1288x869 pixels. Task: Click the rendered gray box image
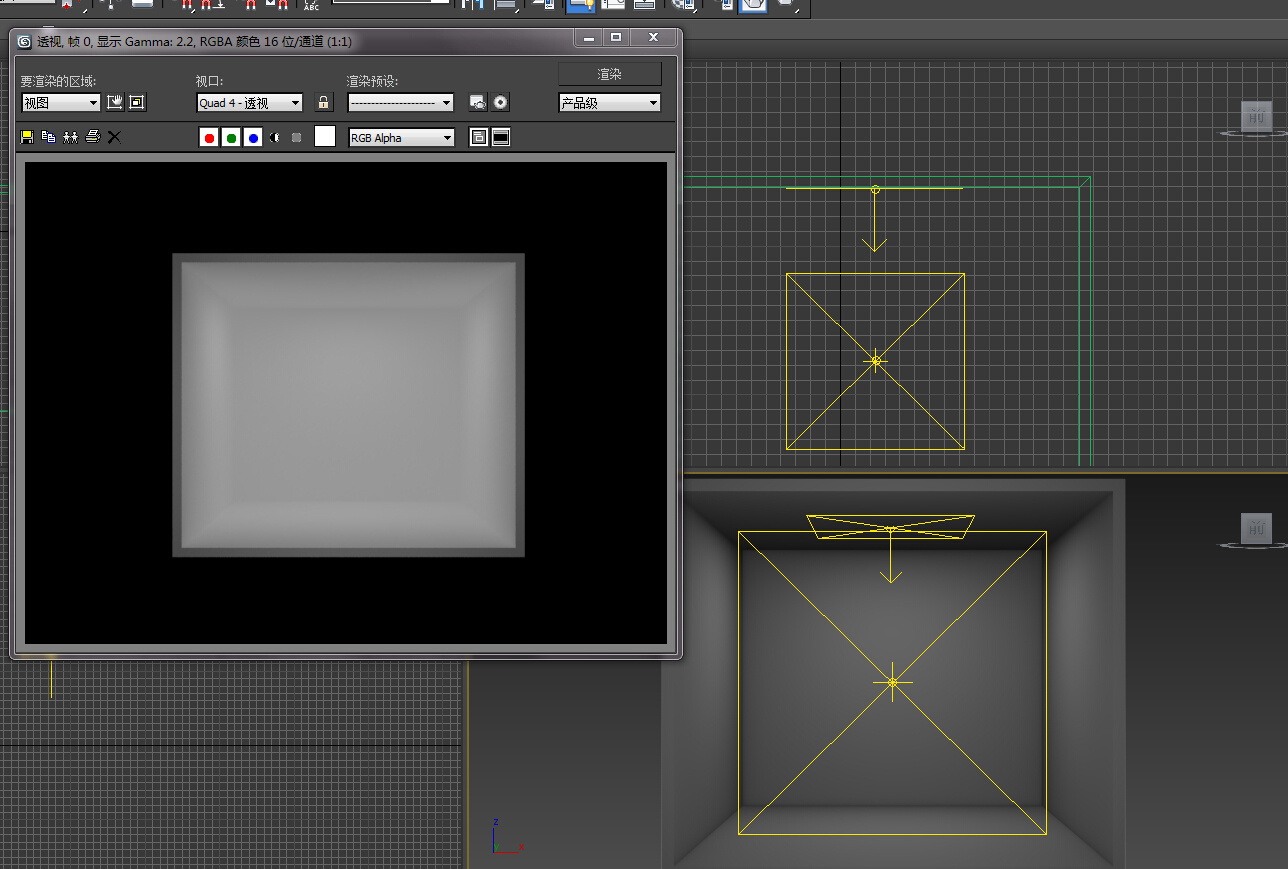pos(348,404)
